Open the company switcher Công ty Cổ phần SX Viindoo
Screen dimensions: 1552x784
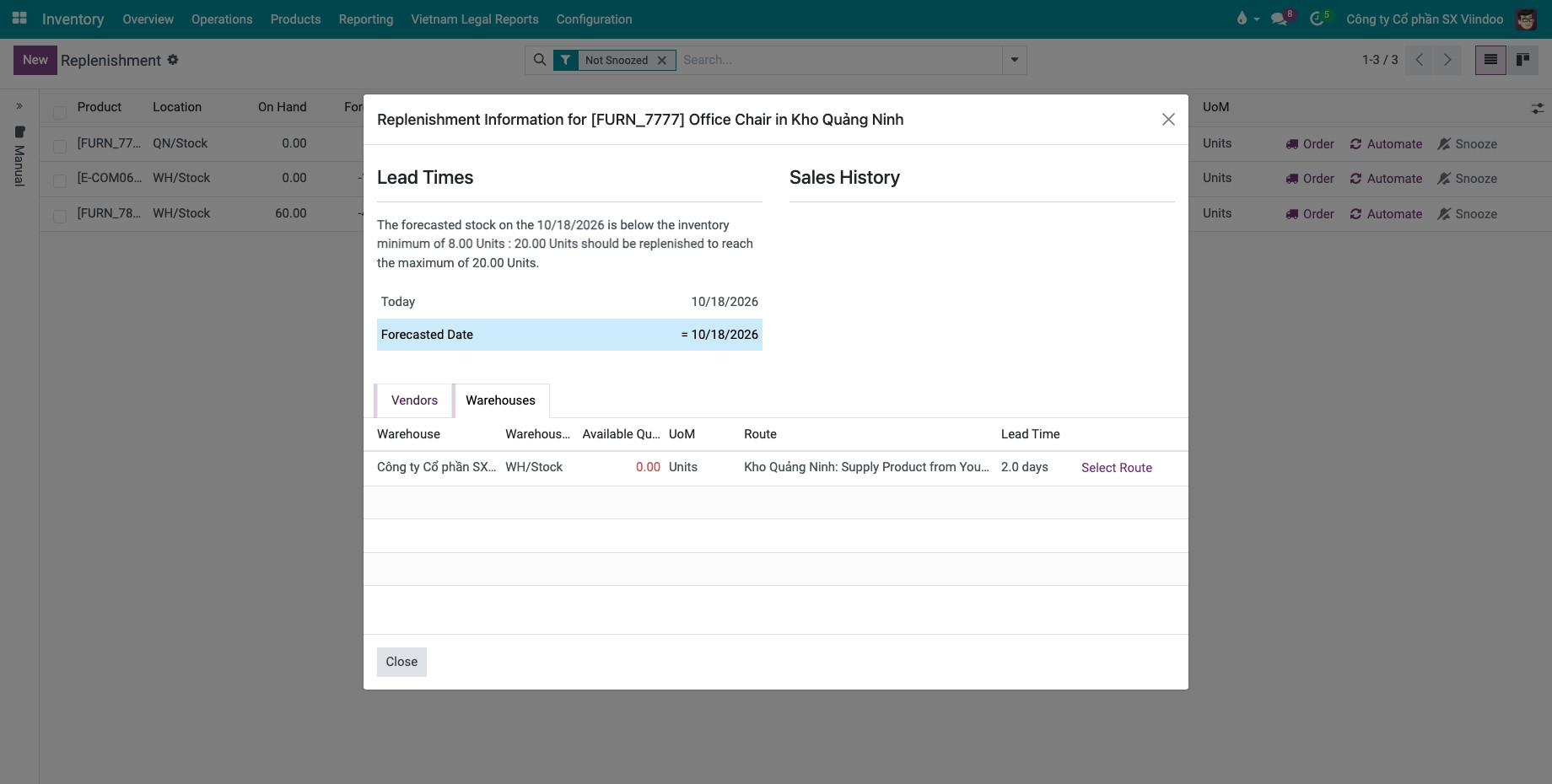[x=1425, y=19]
